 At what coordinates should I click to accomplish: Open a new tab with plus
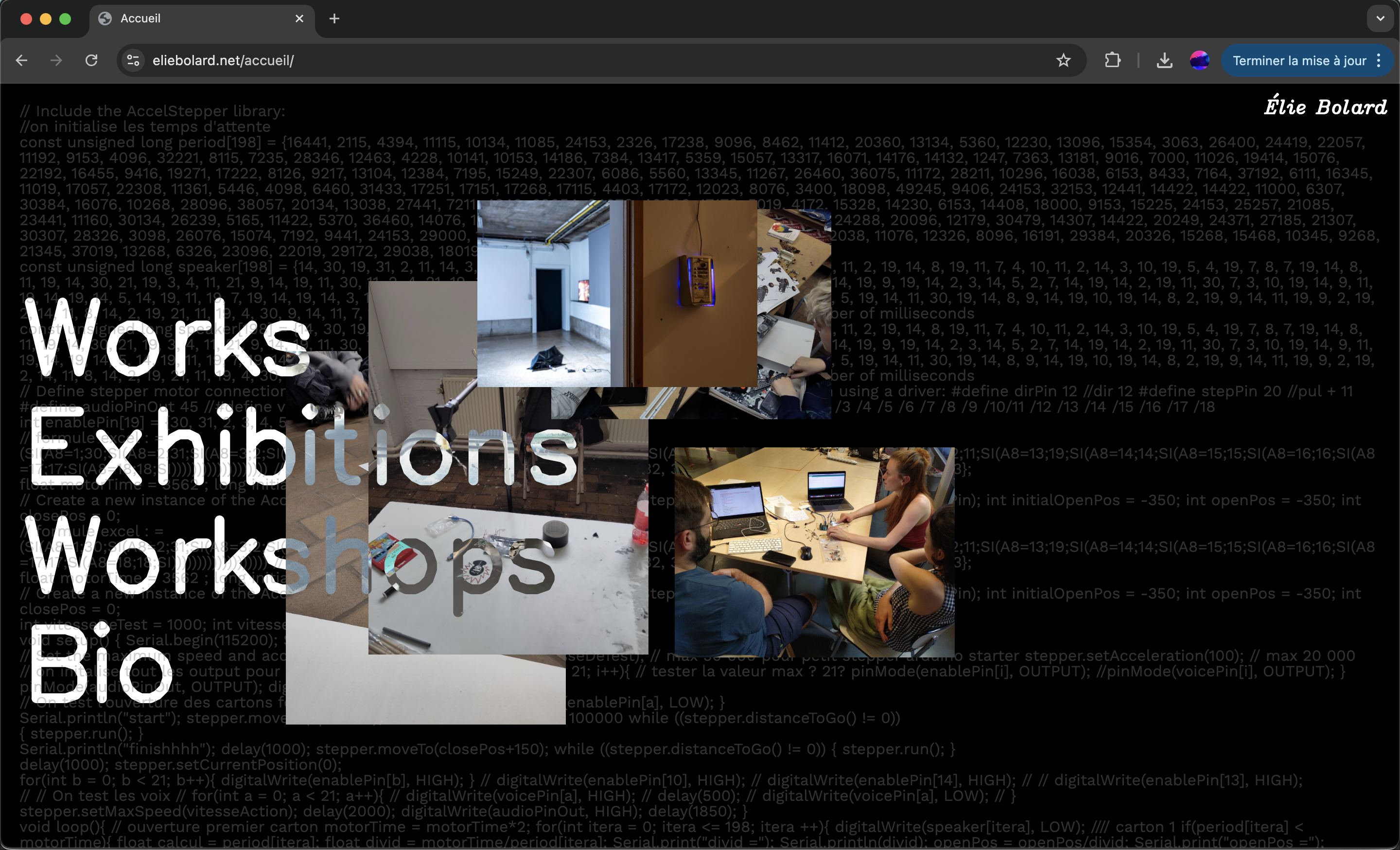click(334, 19)
